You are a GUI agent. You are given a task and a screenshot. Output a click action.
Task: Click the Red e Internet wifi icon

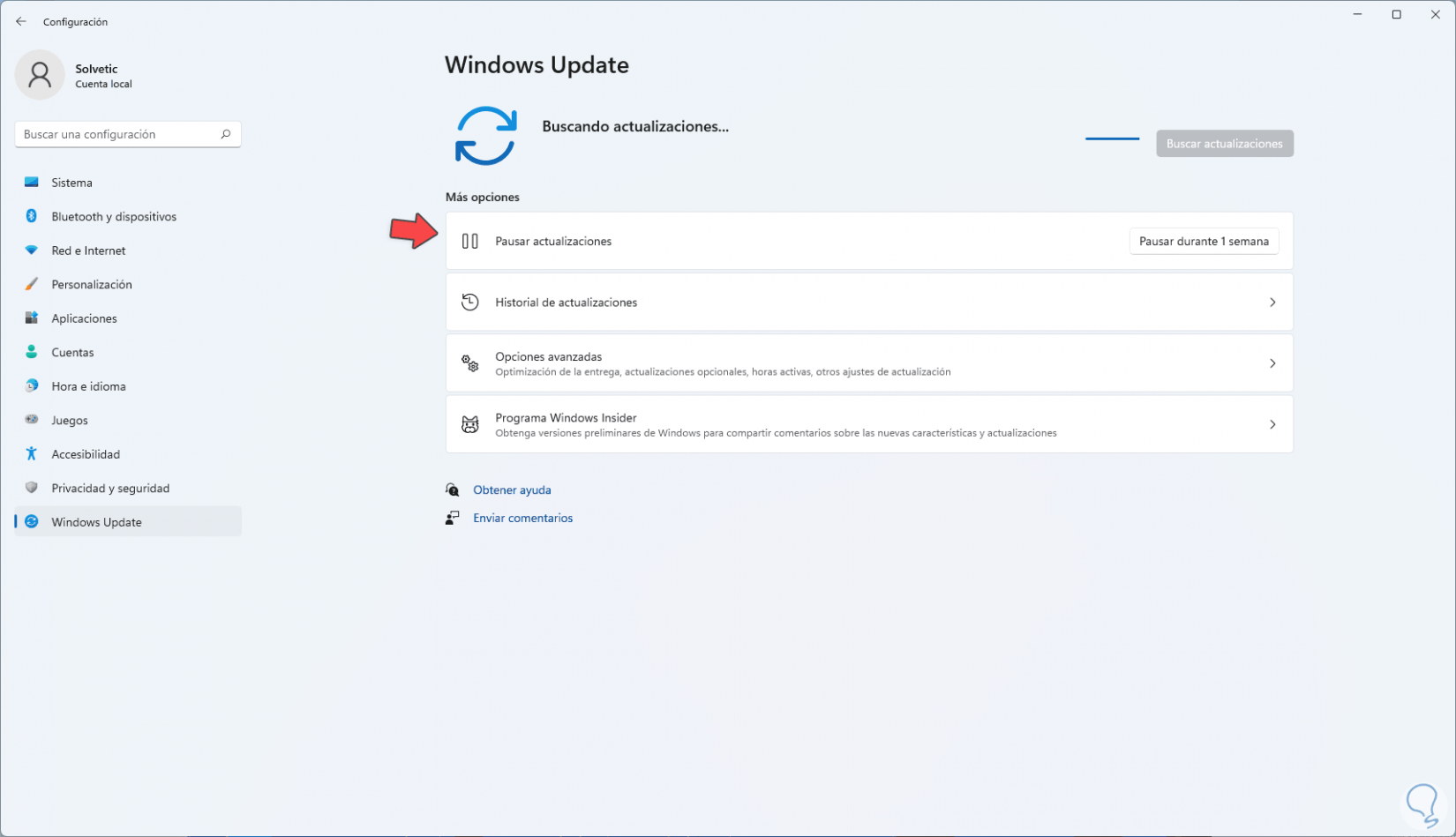click(32, 250)
